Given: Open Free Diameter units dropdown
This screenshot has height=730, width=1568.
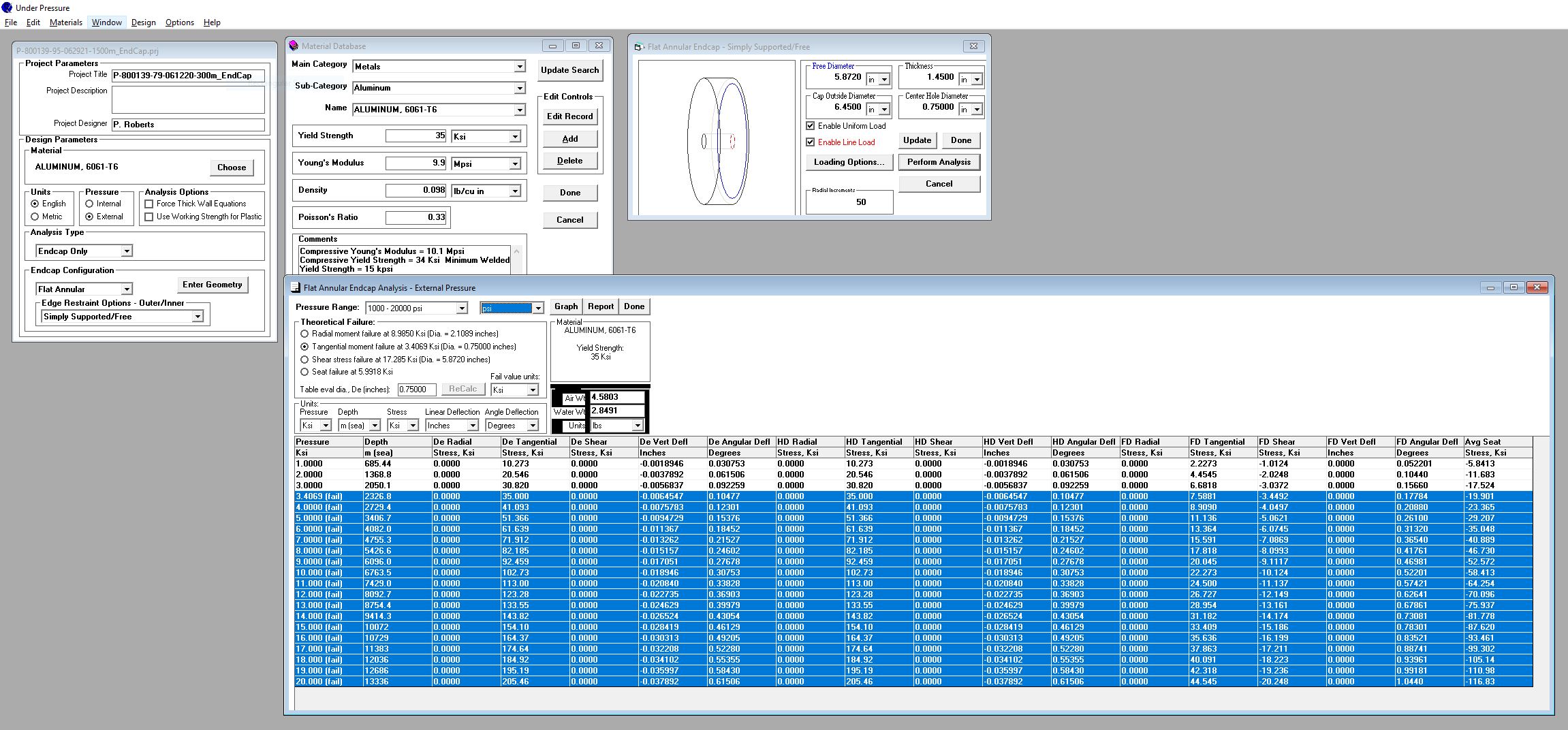Looking at the screenshot, I should [884, 80].
